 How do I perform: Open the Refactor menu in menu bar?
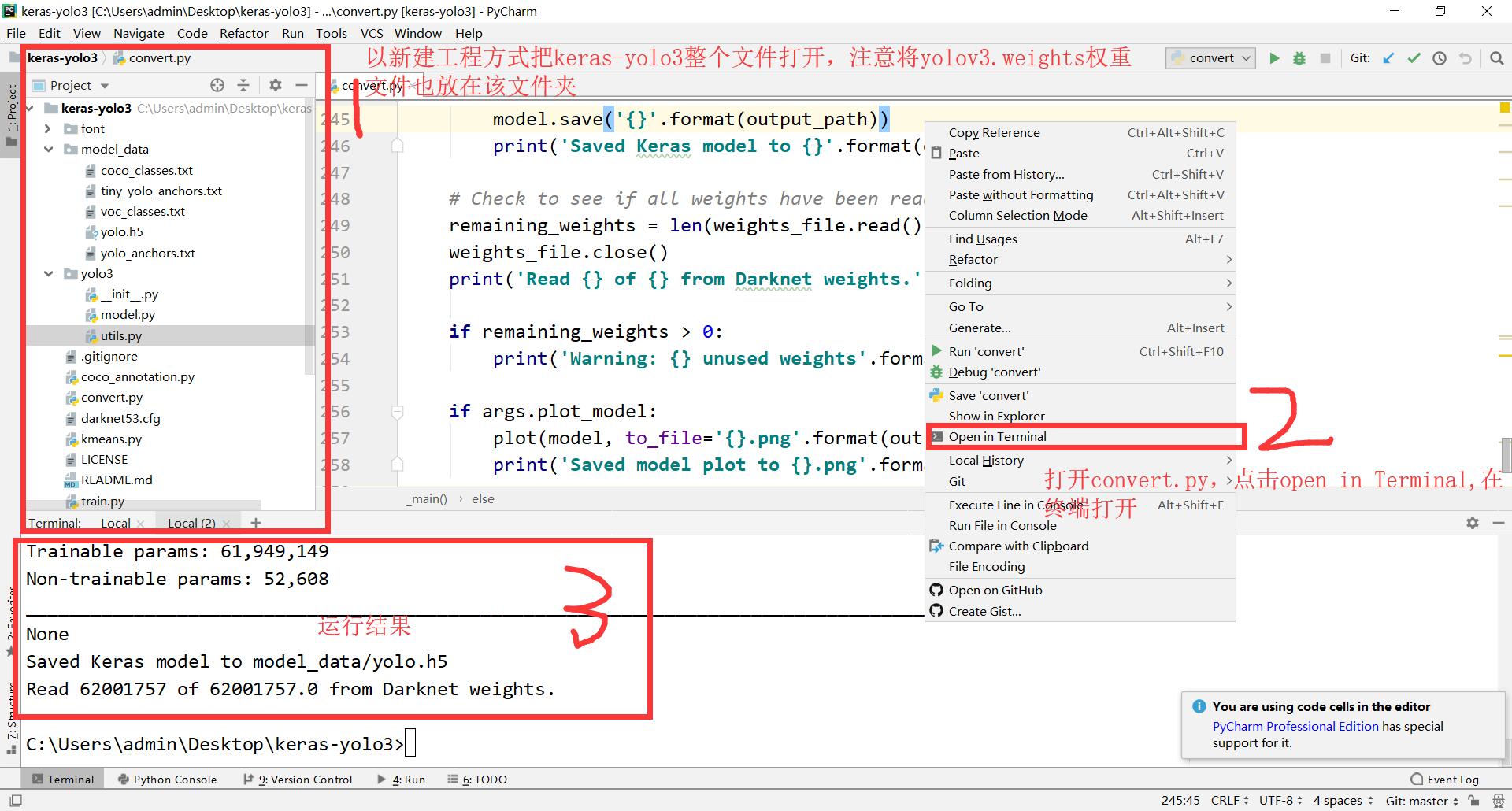[x=243, y=33]
